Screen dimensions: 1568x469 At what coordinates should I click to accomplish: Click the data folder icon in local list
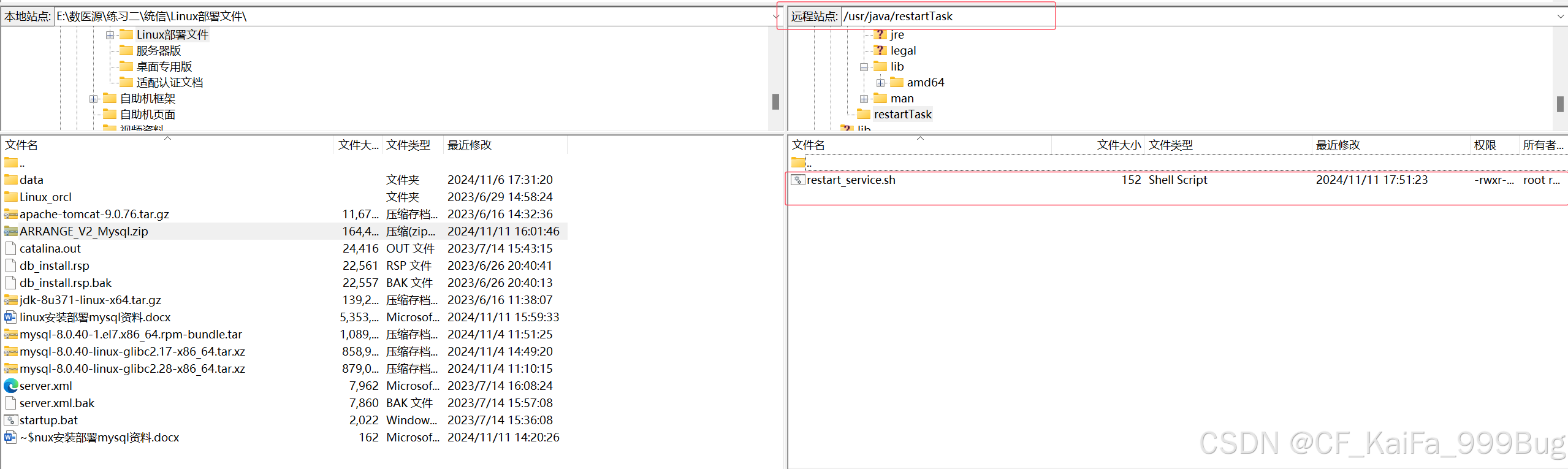coord(11,180)
